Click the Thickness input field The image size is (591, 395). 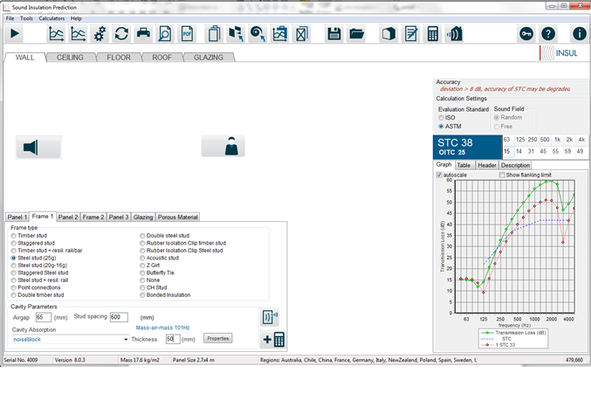[173, 339]
